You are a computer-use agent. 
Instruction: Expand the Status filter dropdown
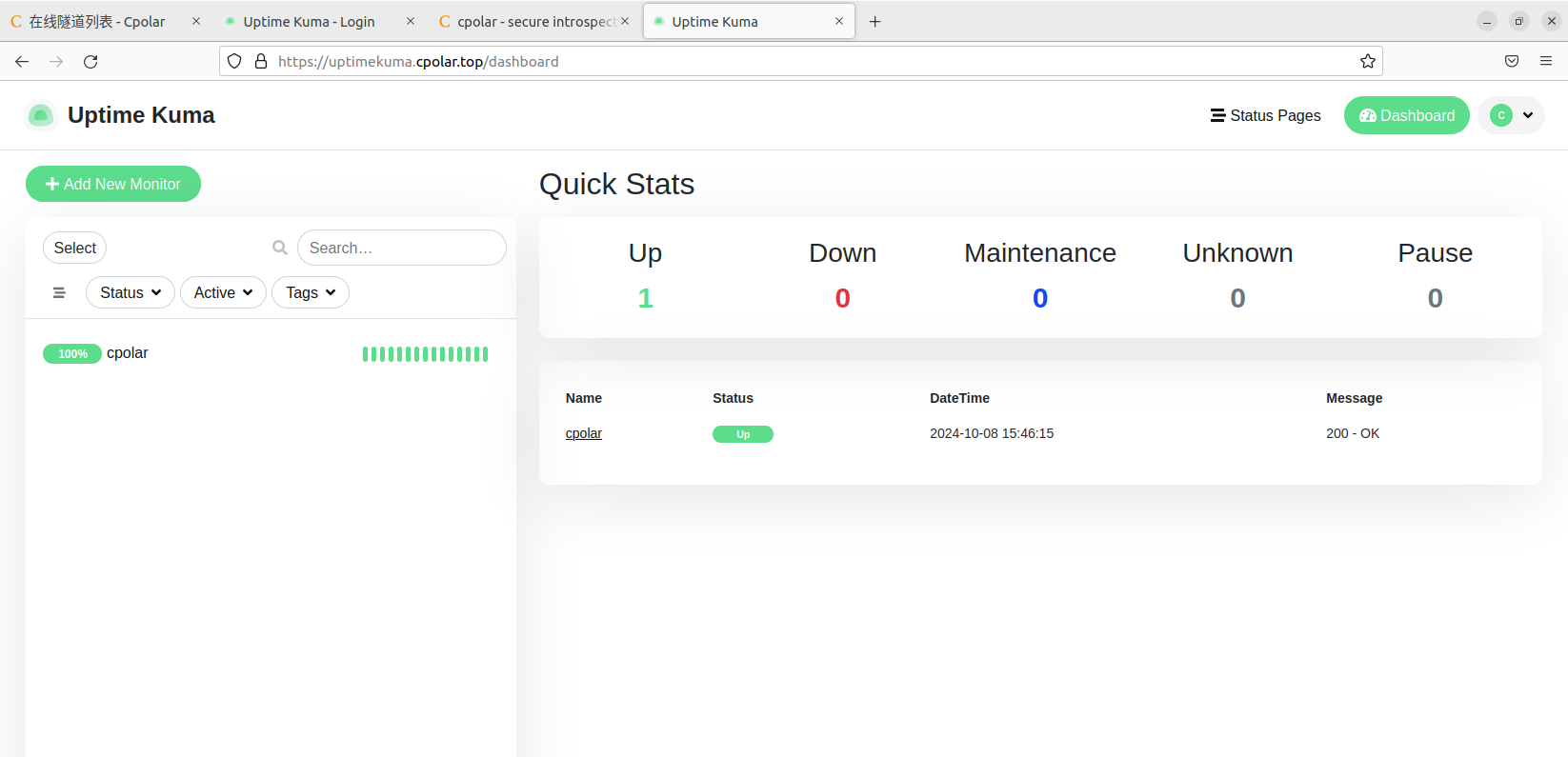click(x=131, y=292)
